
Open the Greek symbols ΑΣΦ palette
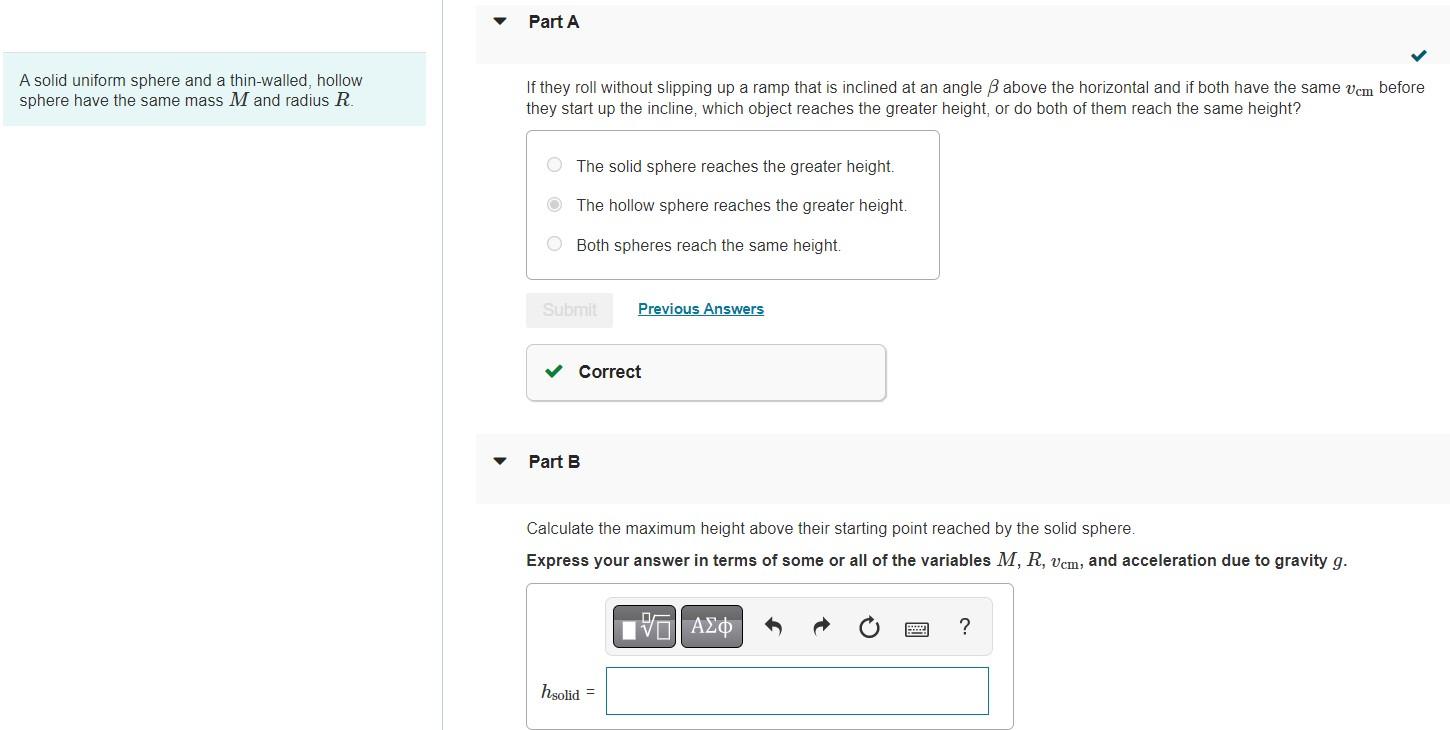pos(712,627)
